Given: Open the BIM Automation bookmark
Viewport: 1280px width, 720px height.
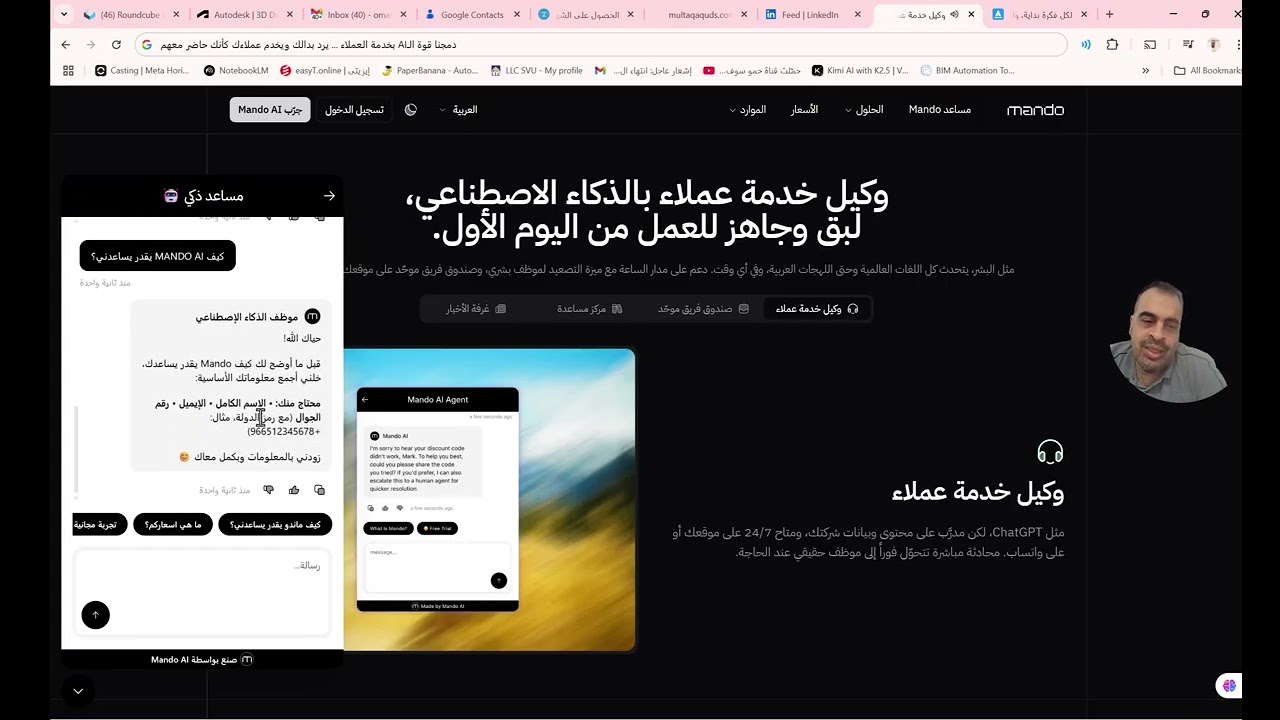Looking at the screenshot, I should 967,71.
